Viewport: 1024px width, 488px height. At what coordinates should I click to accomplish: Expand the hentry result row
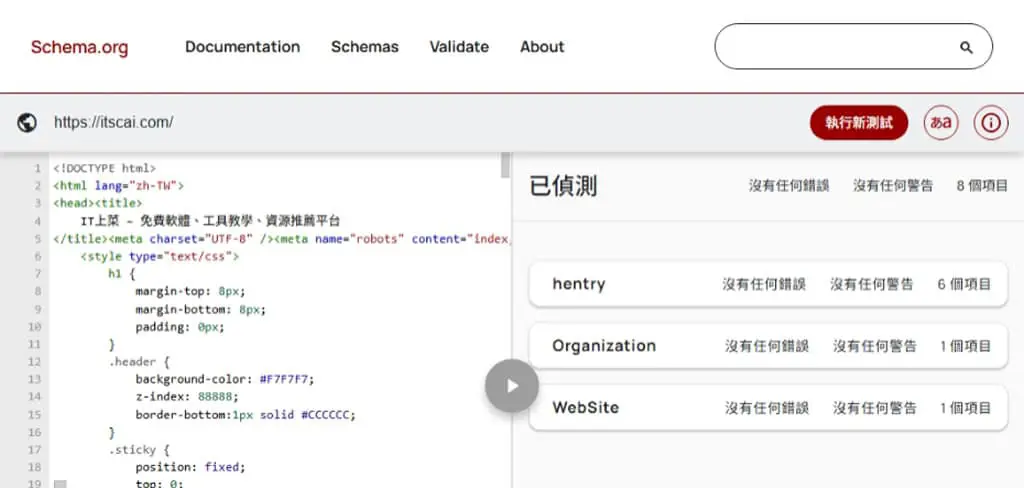pyautogui.click(x=768, y=284)
